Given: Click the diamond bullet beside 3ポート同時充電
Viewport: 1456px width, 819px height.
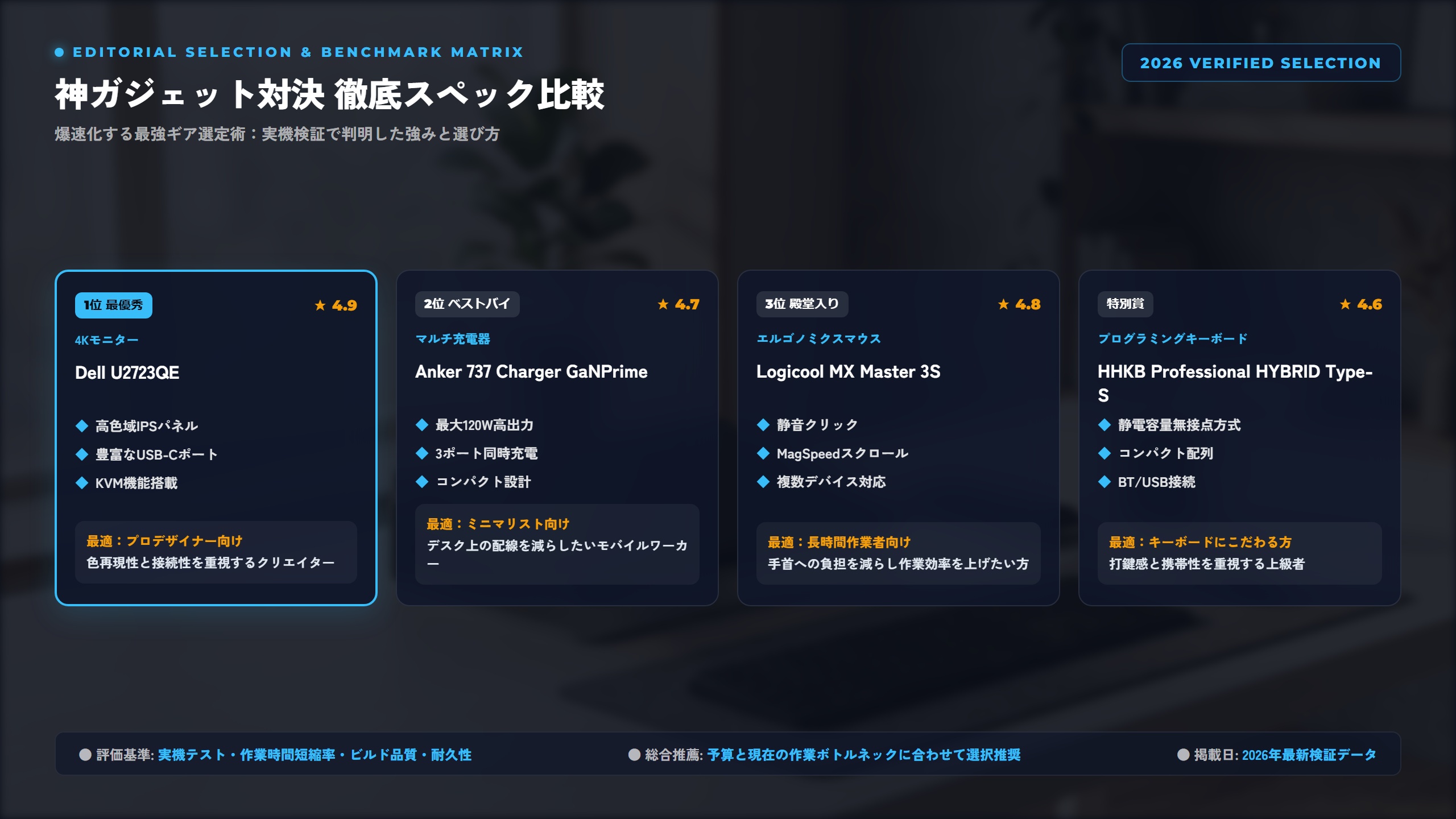Looking at the screenshot, I should point(422,453).
